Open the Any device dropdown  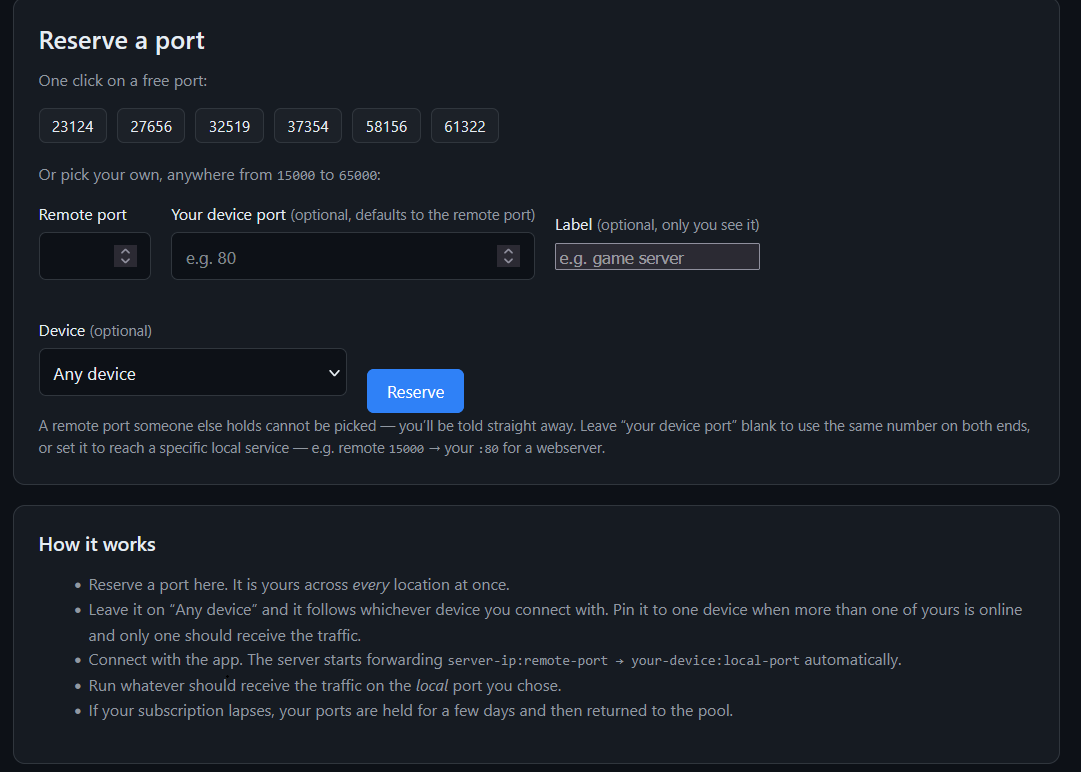[192, 372]
